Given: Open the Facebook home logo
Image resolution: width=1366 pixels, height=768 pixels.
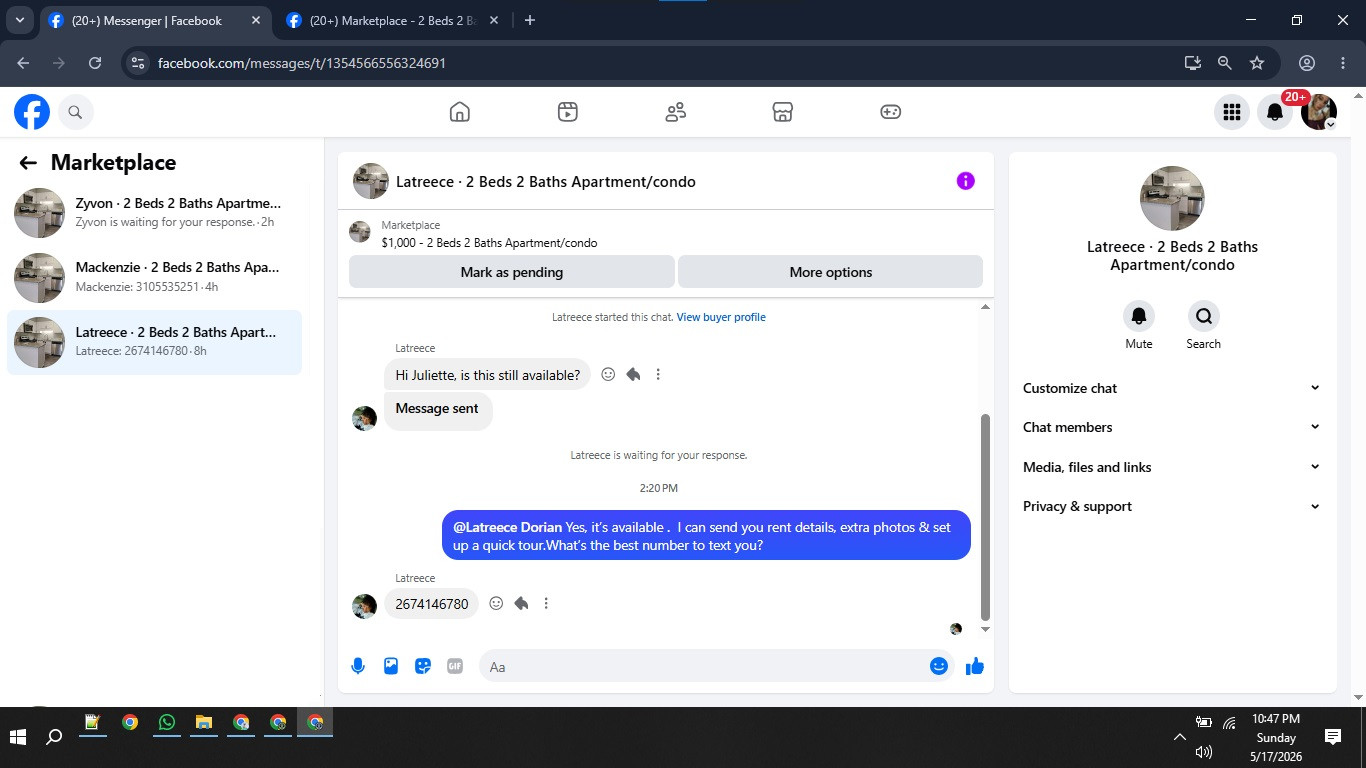Looking at the screenshot, I should point(32,112).
